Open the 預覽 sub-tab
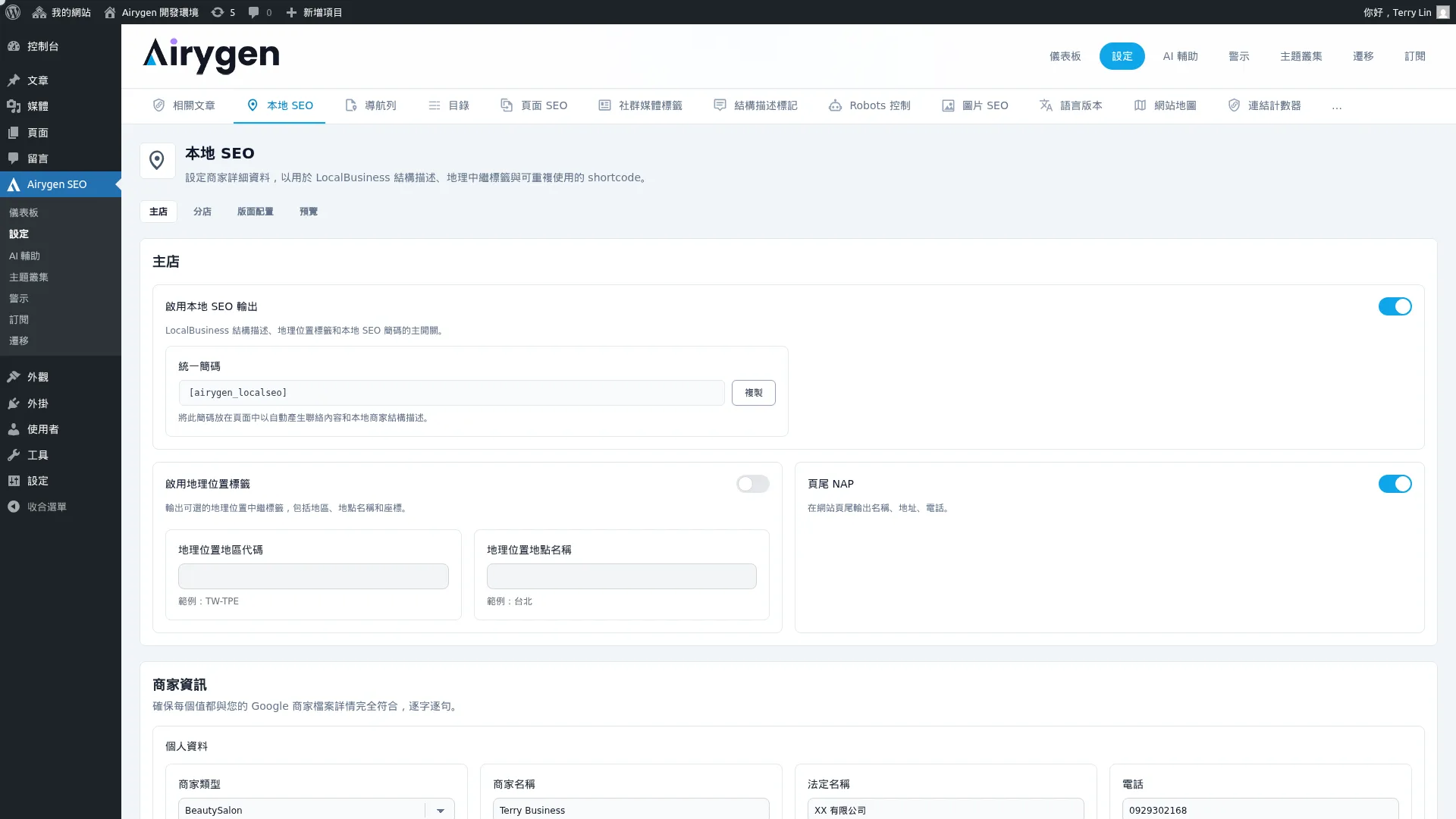The height and width of the screenshot is (819, 1456). tap(309, 212)
